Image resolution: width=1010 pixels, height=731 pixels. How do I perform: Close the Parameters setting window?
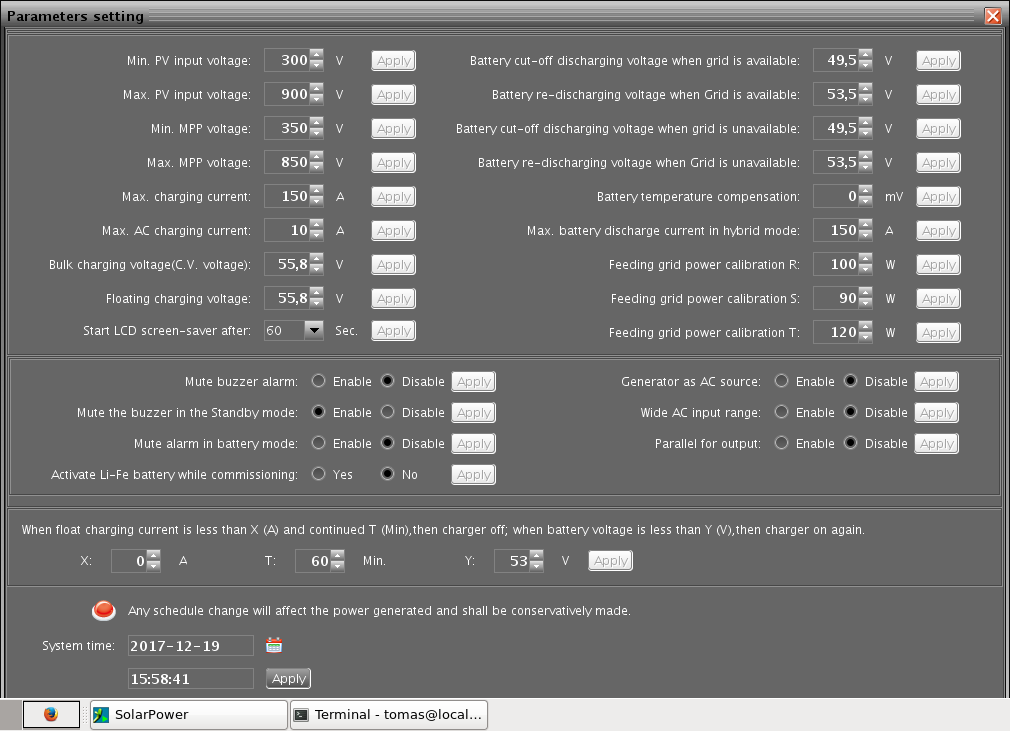(993, 16)
